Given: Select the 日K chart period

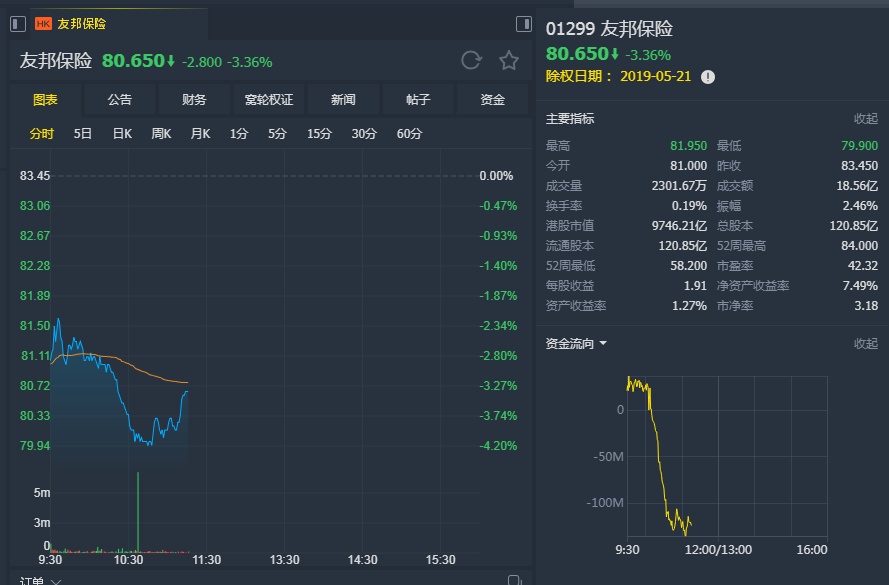Looking at the screenshot, I should tap(122, 134).
